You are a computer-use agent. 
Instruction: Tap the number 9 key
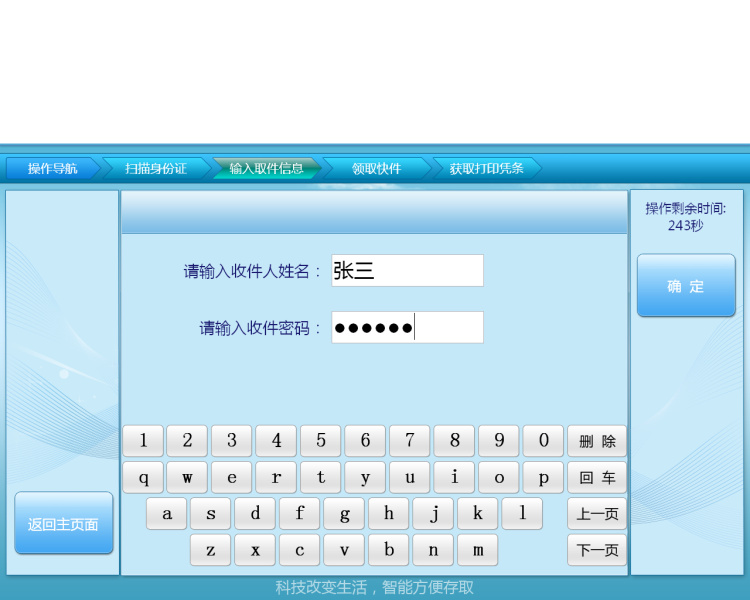[x=499, y=441]
